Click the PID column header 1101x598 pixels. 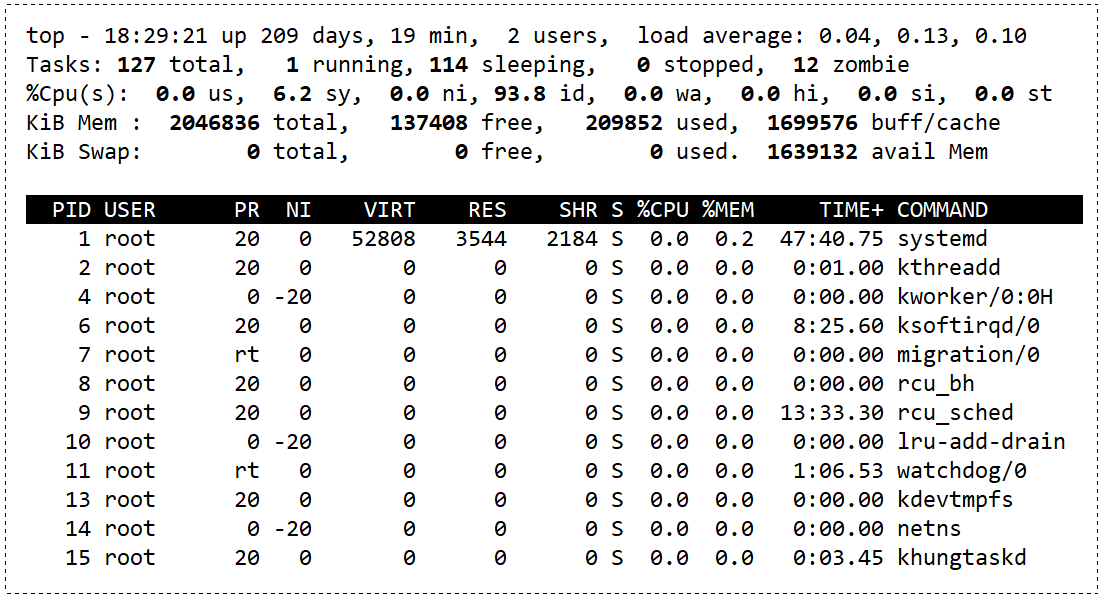click(x=71, y=210)
